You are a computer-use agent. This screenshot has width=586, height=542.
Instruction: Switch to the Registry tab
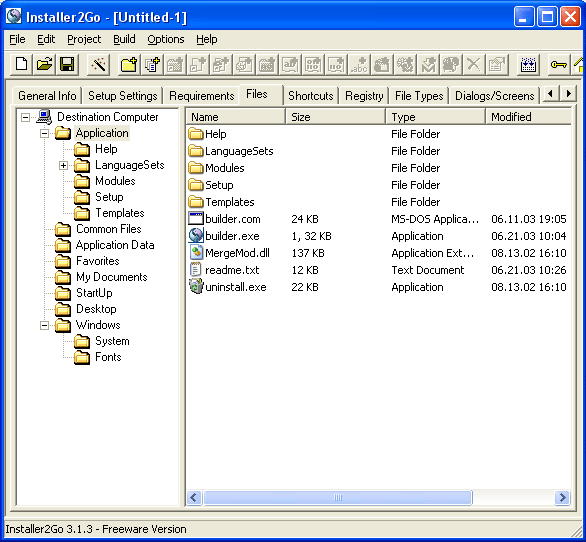click(364, 96)
